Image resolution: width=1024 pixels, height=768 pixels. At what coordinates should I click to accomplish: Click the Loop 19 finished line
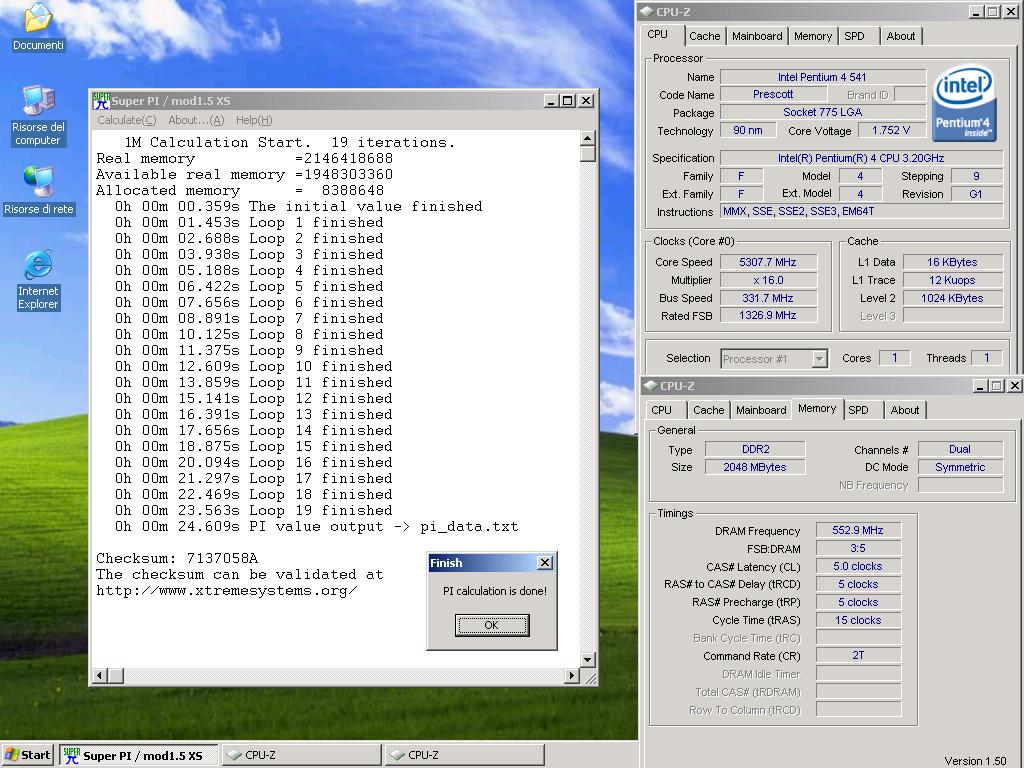(x=253, y=511)
